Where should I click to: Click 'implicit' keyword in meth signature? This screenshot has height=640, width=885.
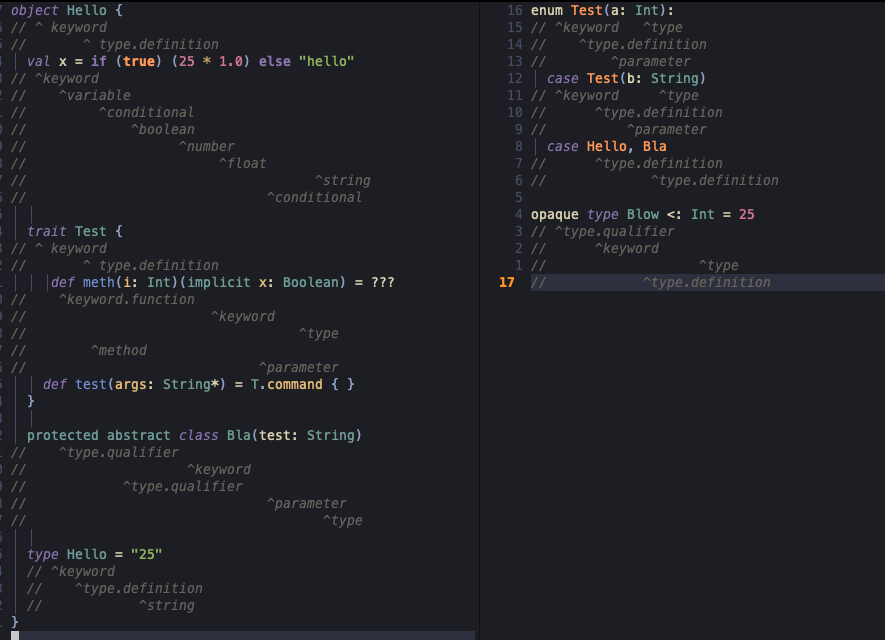coord(219,282)
